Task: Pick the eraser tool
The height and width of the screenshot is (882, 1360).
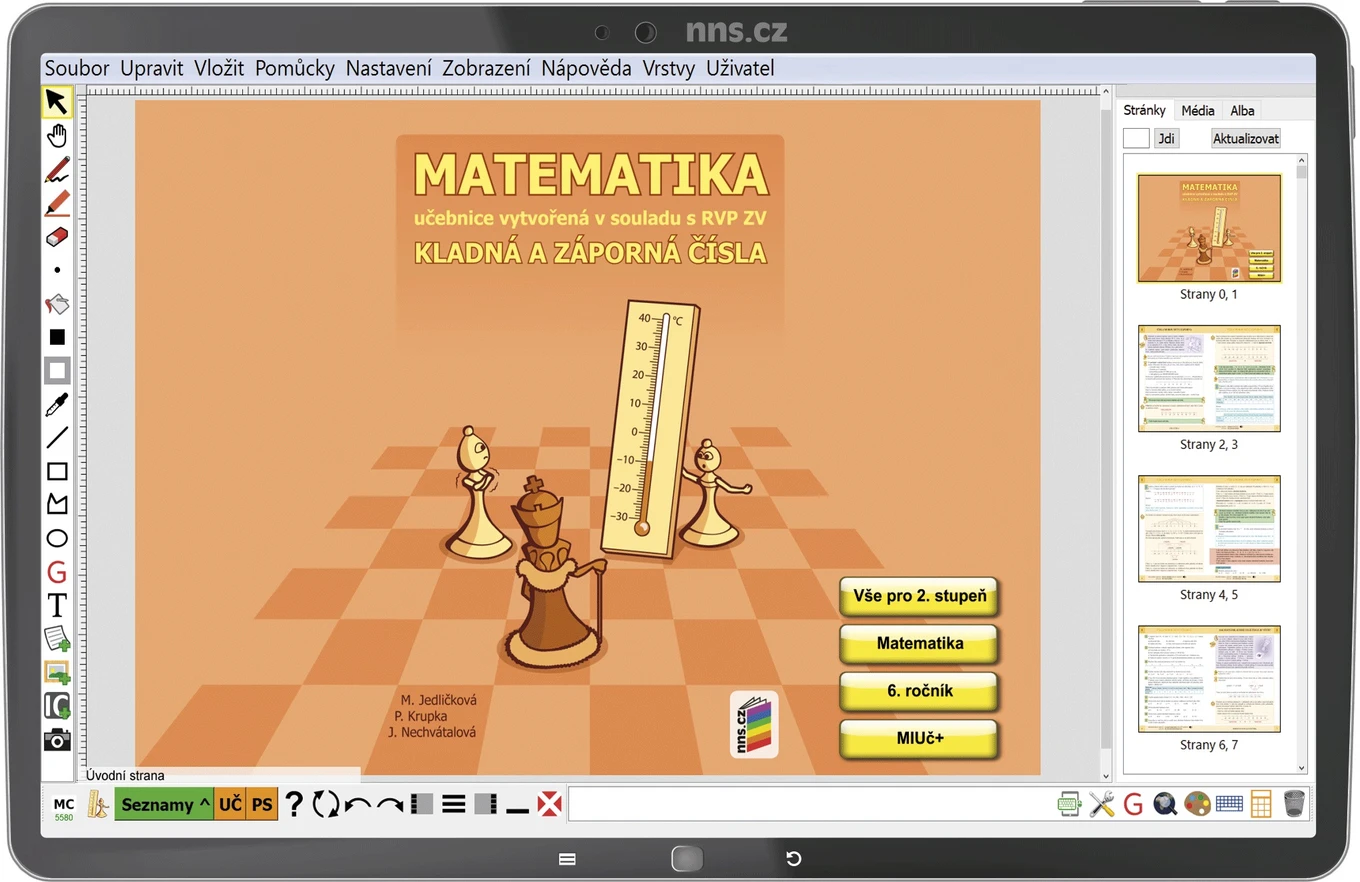Action: [57, 237]
